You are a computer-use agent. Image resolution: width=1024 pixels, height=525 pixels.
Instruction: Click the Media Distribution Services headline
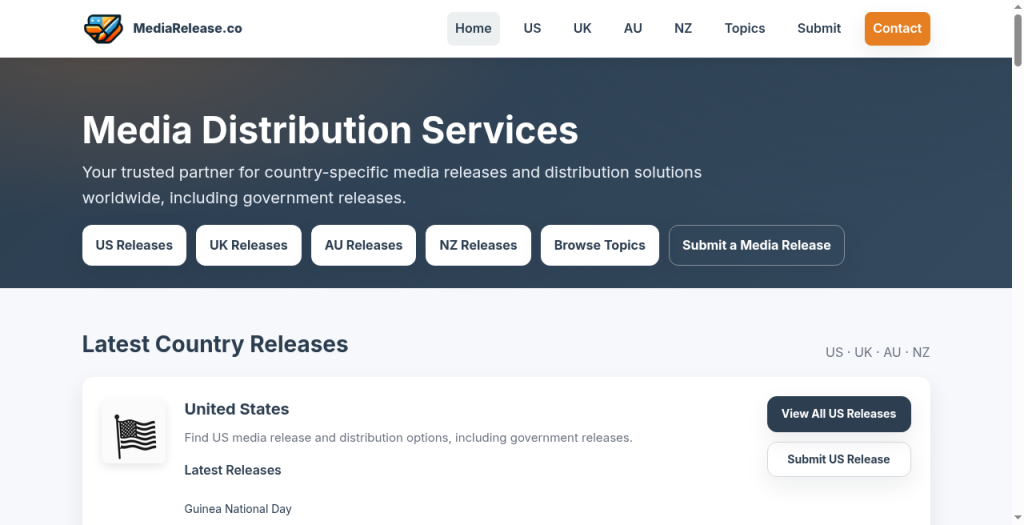330,129
